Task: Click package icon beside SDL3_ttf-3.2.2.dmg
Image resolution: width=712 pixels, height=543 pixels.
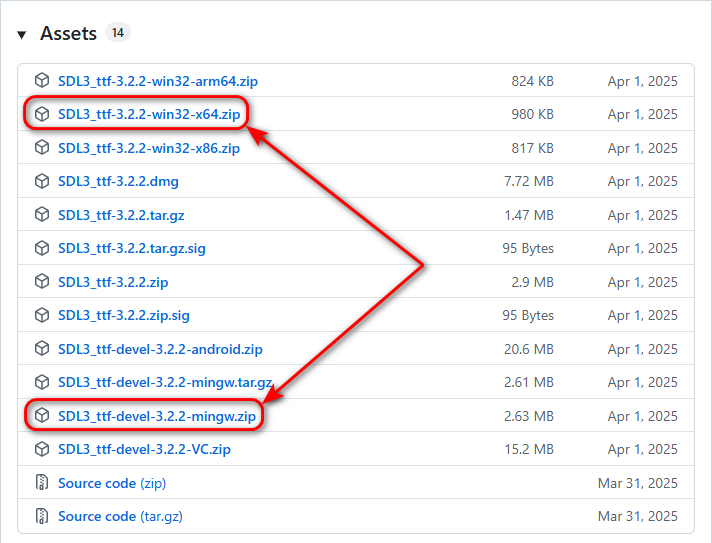Action: click(42, 181)
